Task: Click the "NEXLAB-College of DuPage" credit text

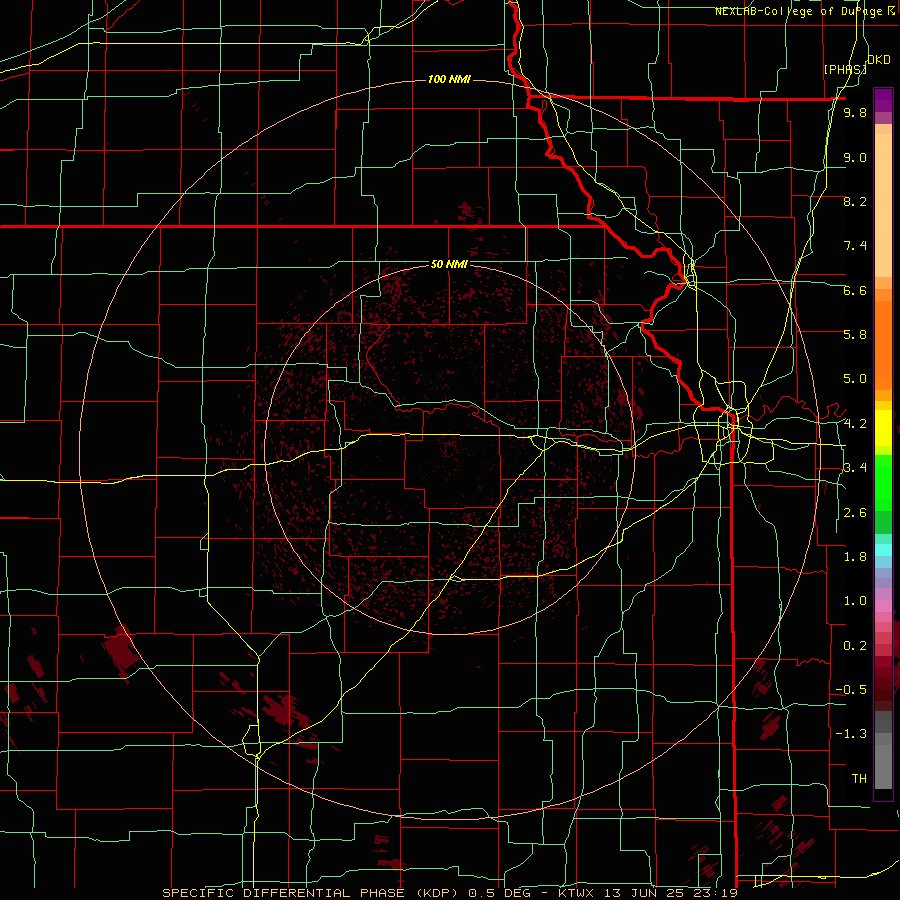Action: click(800, 11)
